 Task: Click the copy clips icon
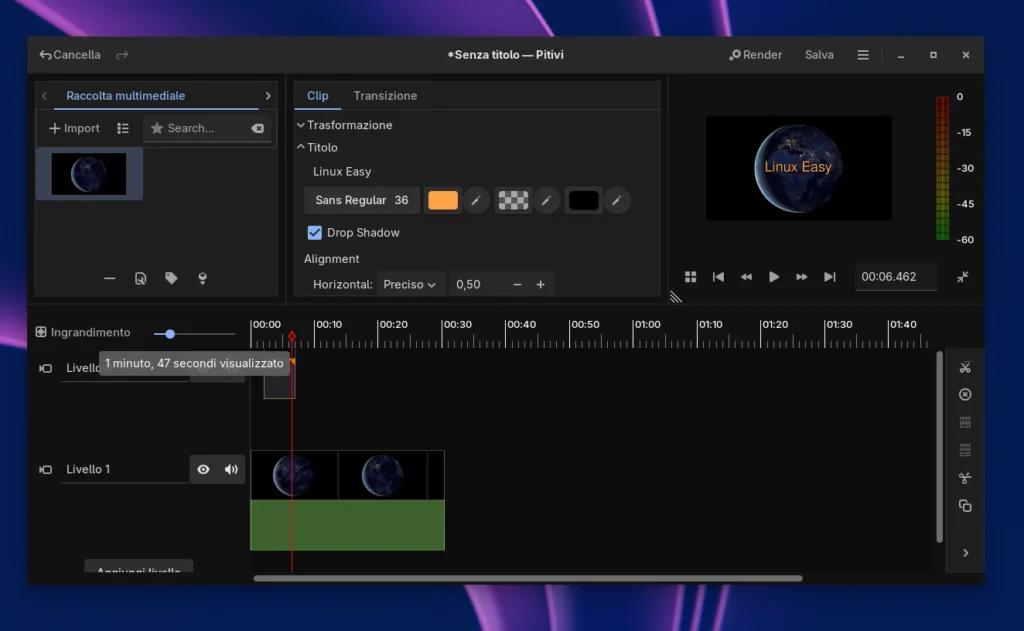tap(964, 506)
